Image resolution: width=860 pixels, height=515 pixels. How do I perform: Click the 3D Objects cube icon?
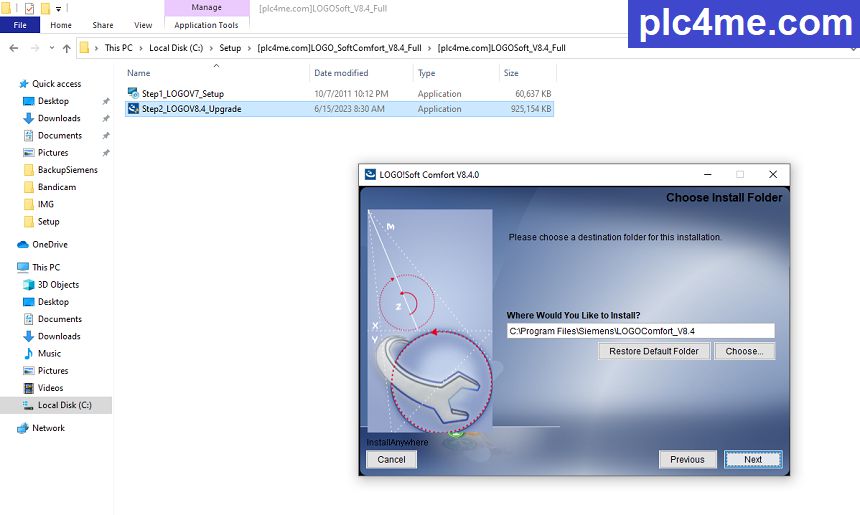tap(29, 284)
